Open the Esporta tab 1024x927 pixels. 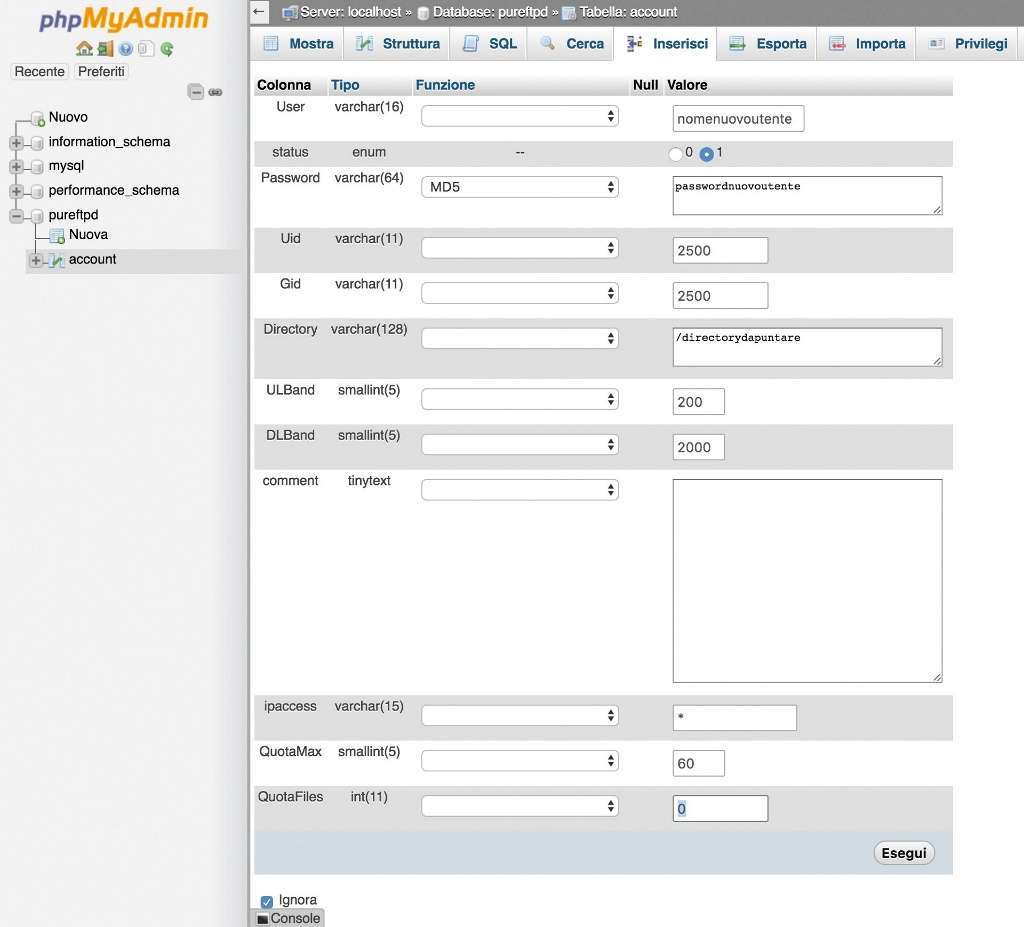[768, 44]
